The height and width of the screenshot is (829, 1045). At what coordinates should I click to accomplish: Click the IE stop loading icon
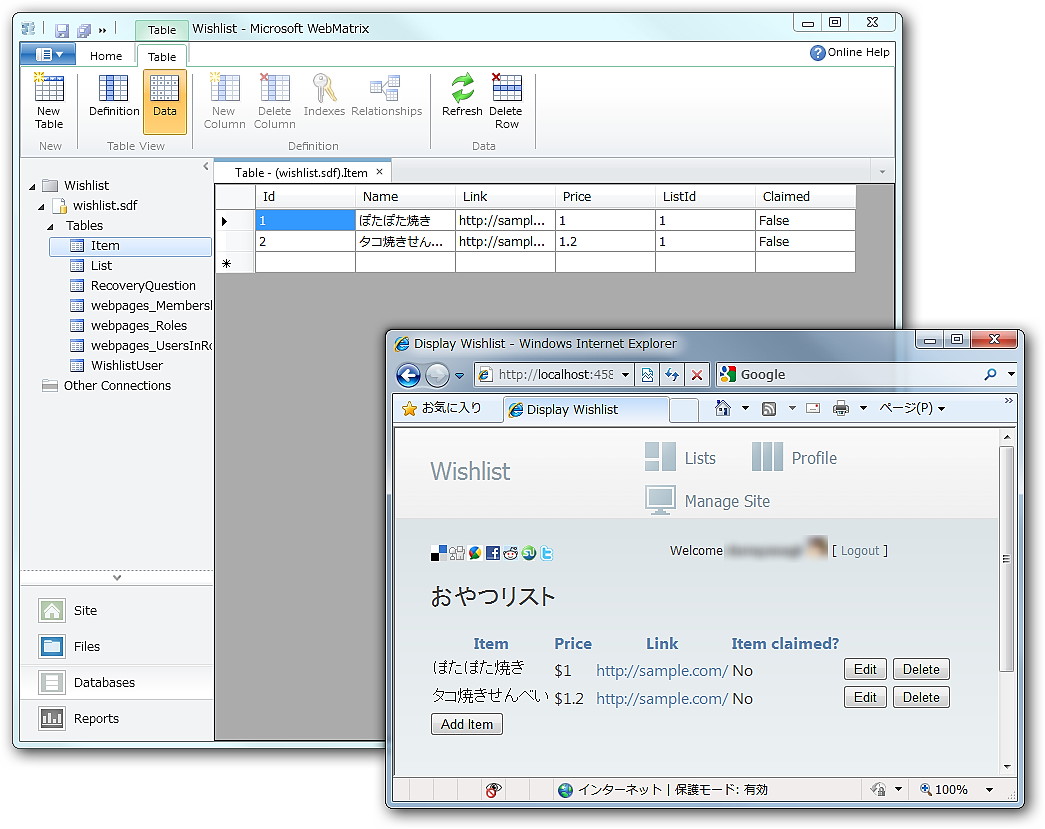coord(696,375)
